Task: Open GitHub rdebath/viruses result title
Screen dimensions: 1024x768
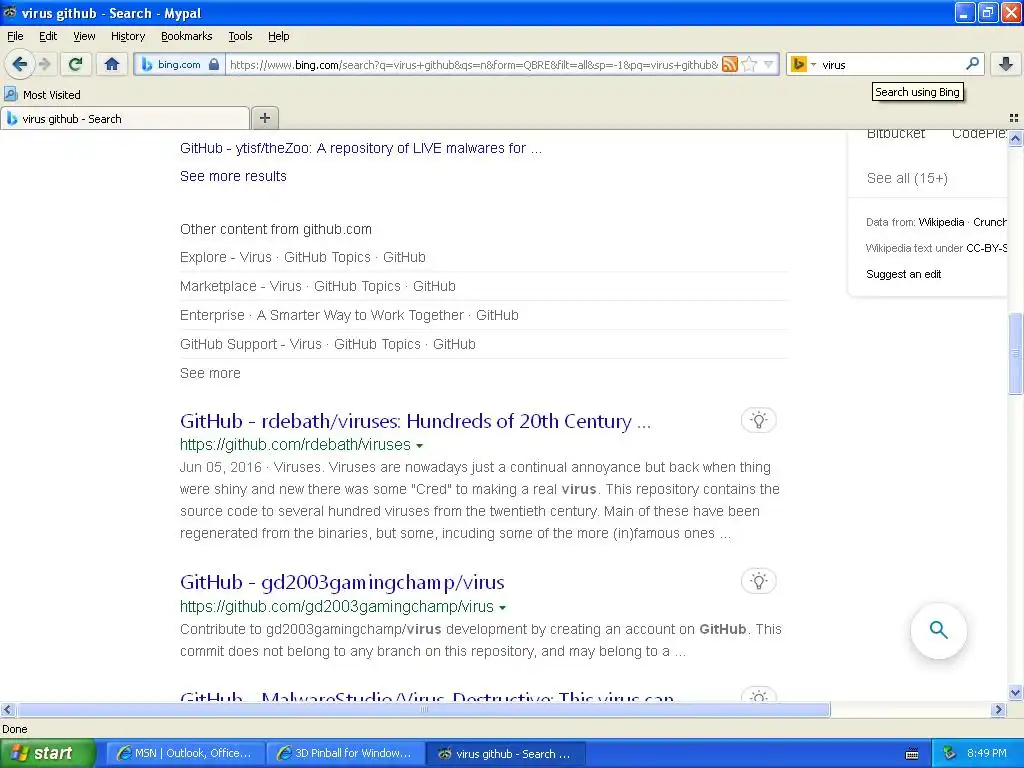Action: pyautogui.click(x=415, y=421)
